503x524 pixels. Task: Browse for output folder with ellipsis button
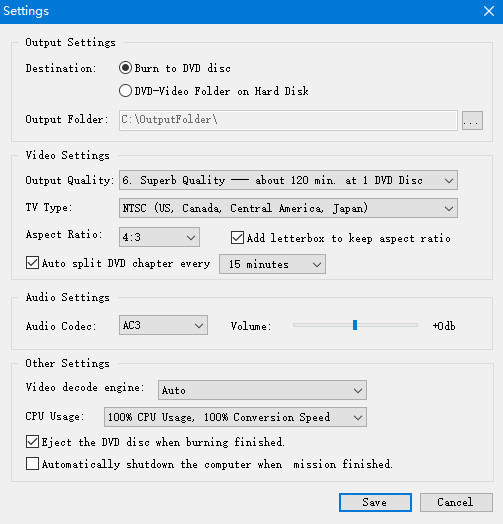(x=472, y=120)
